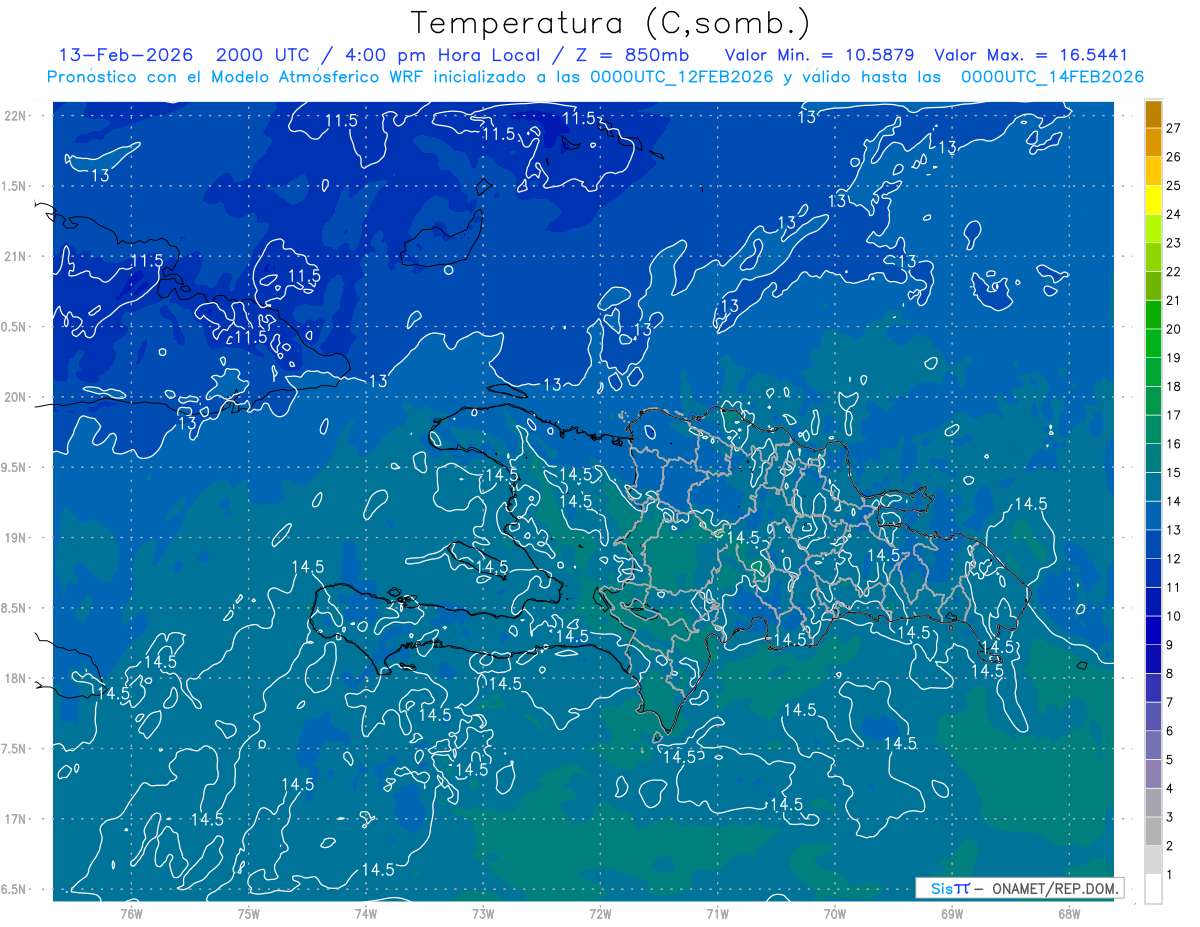The width and height of the screenshot is (1200, 927).
Task: Click the color legend value '16'
Action: point(1175,444)
